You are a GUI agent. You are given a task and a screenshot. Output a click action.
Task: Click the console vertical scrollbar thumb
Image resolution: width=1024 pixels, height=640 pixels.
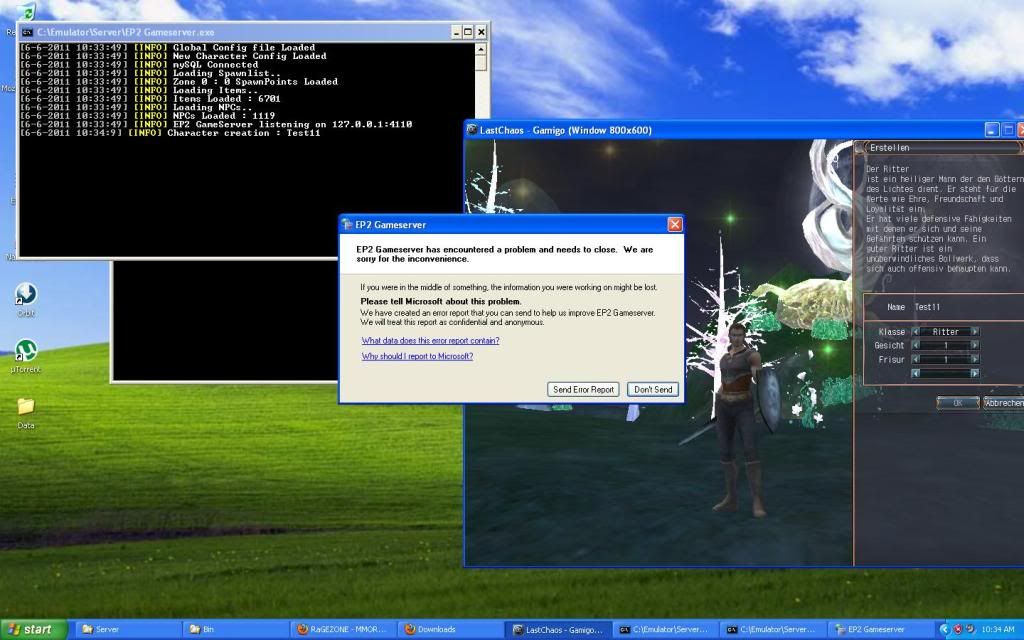(x=481, y=63)
